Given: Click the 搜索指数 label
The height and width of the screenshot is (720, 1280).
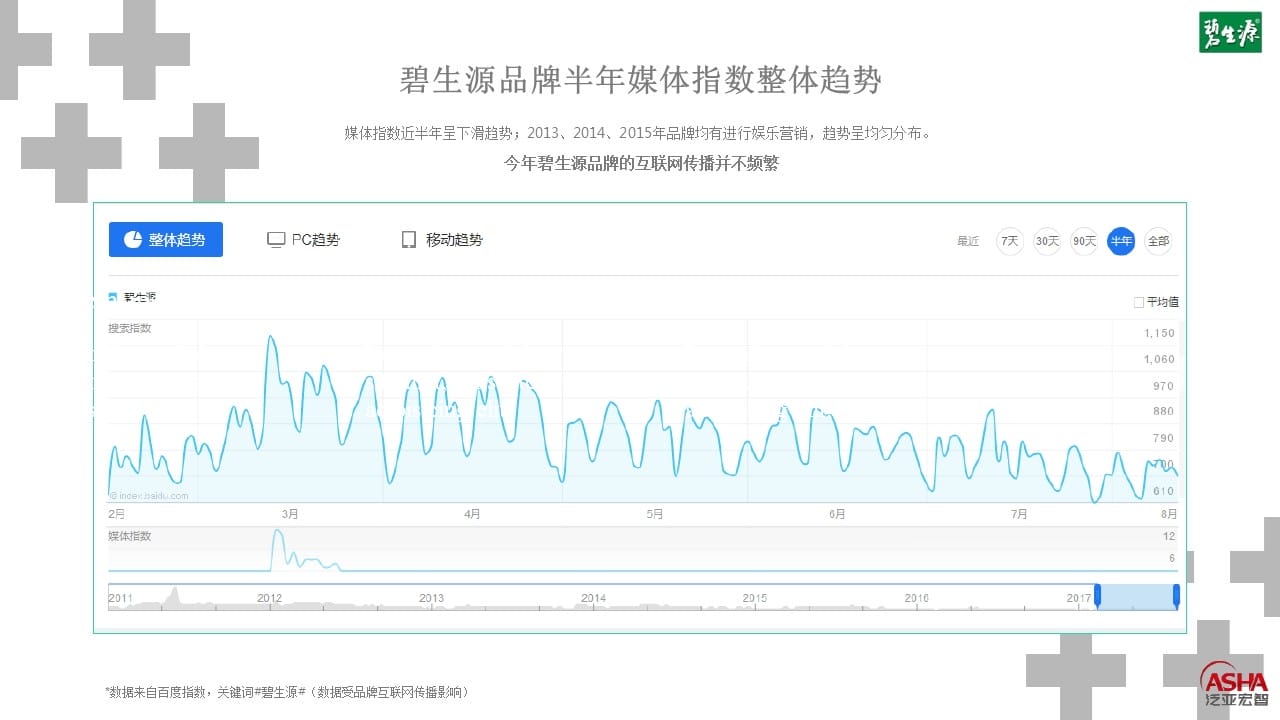Looking at the screenshot, I should (x=130, y=328).
